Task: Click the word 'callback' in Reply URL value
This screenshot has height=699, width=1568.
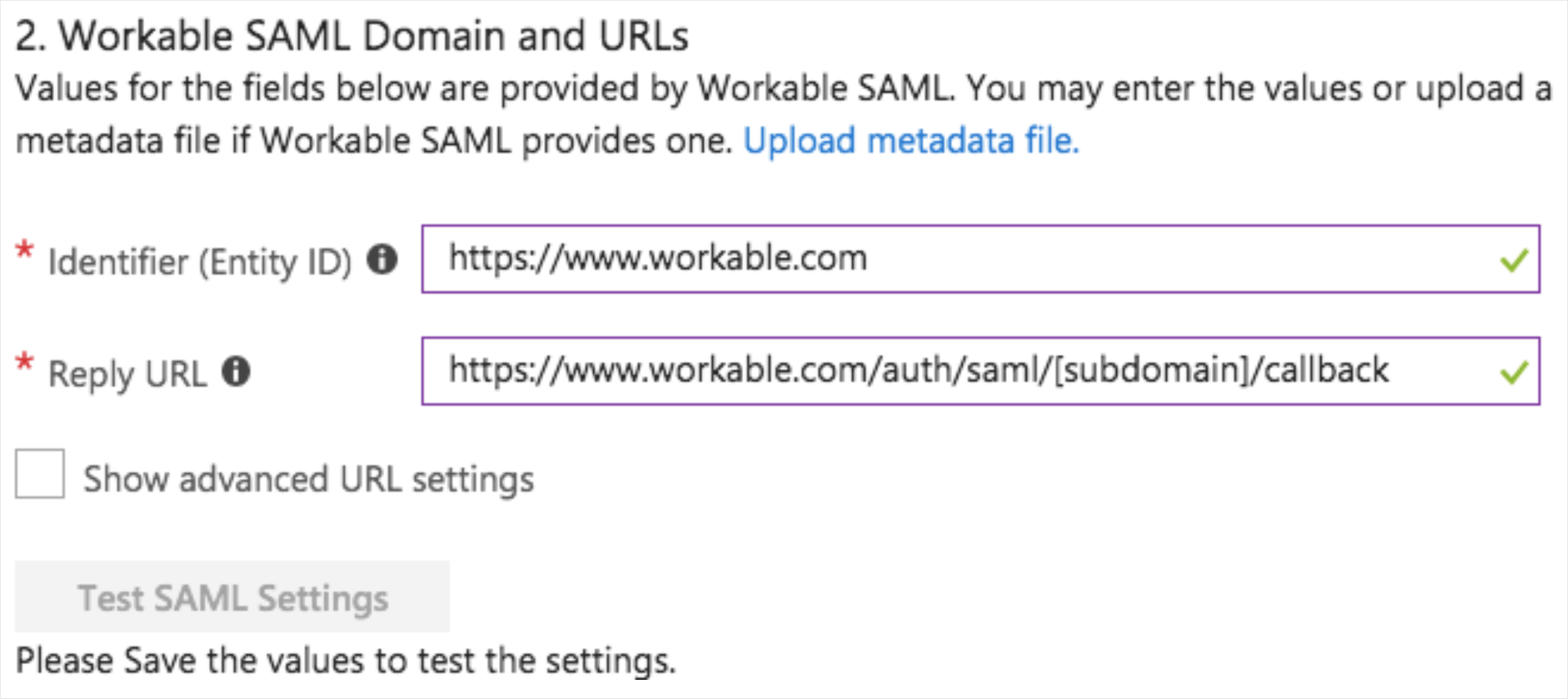Action: pyautogui.click(x=1326, y=370)
